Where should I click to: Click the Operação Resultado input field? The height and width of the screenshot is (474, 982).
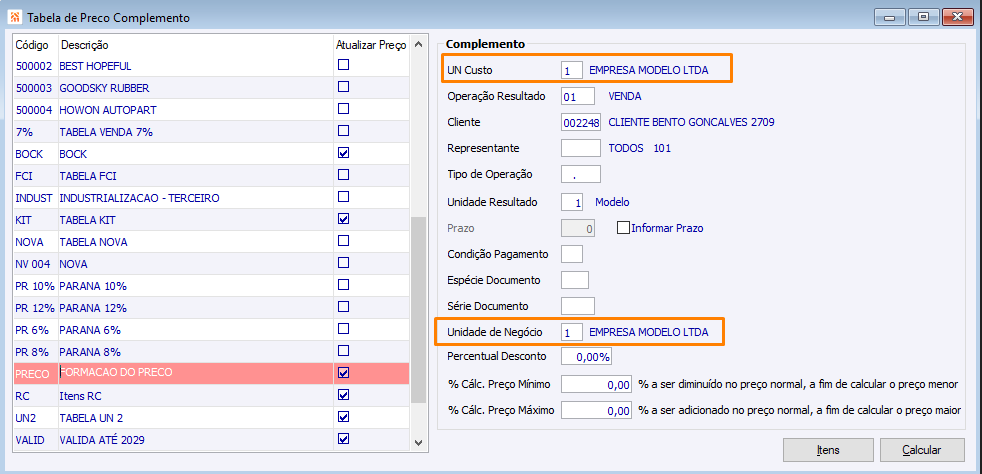click(x=577, y=96)
